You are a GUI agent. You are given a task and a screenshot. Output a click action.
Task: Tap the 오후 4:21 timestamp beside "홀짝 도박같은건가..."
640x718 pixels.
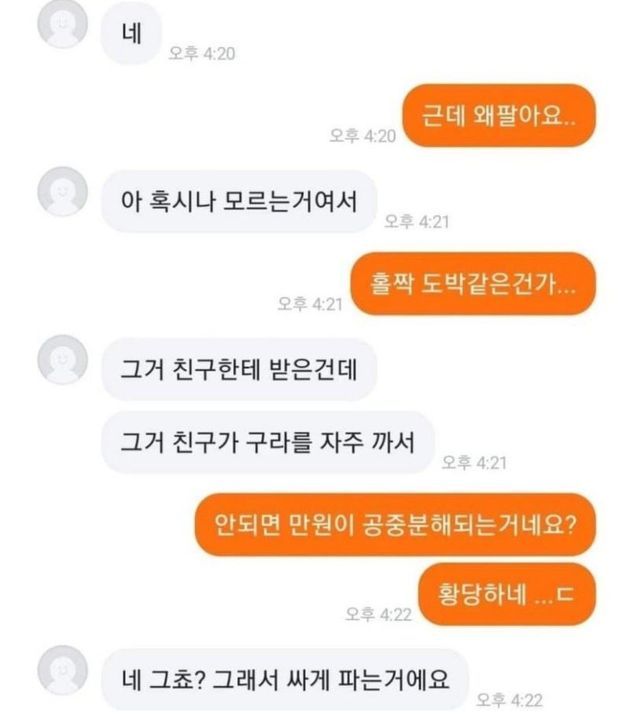click(310, 304)
